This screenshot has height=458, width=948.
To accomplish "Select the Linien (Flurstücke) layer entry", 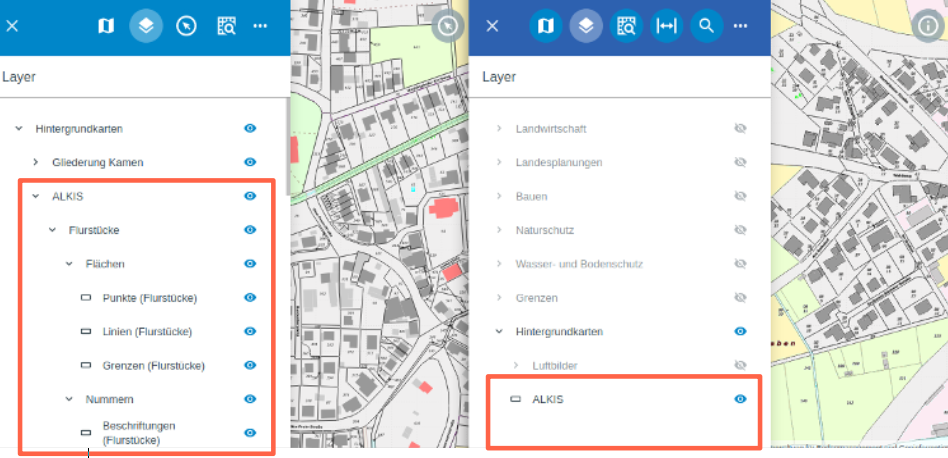I will (x=147, y=331).
